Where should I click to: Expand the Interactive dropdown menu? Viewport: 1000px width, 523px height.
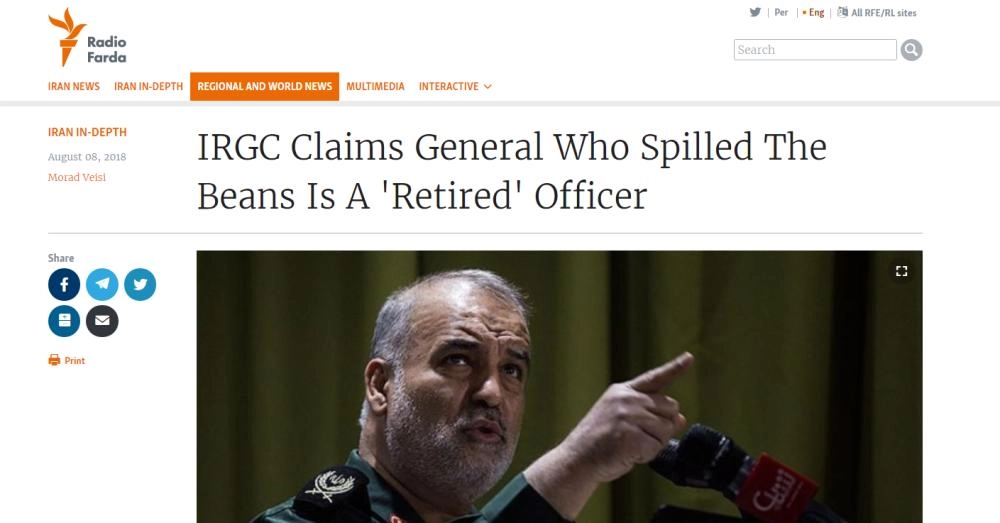455,87
